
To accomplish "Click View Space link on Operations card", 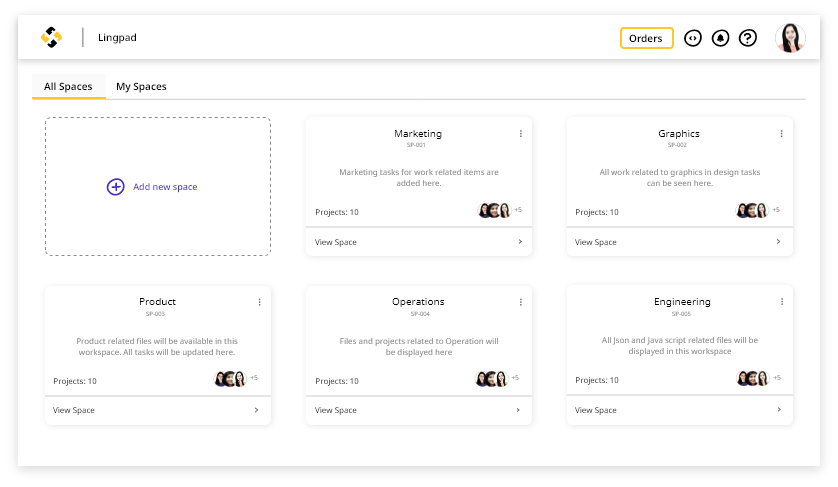I will point(336,410).
